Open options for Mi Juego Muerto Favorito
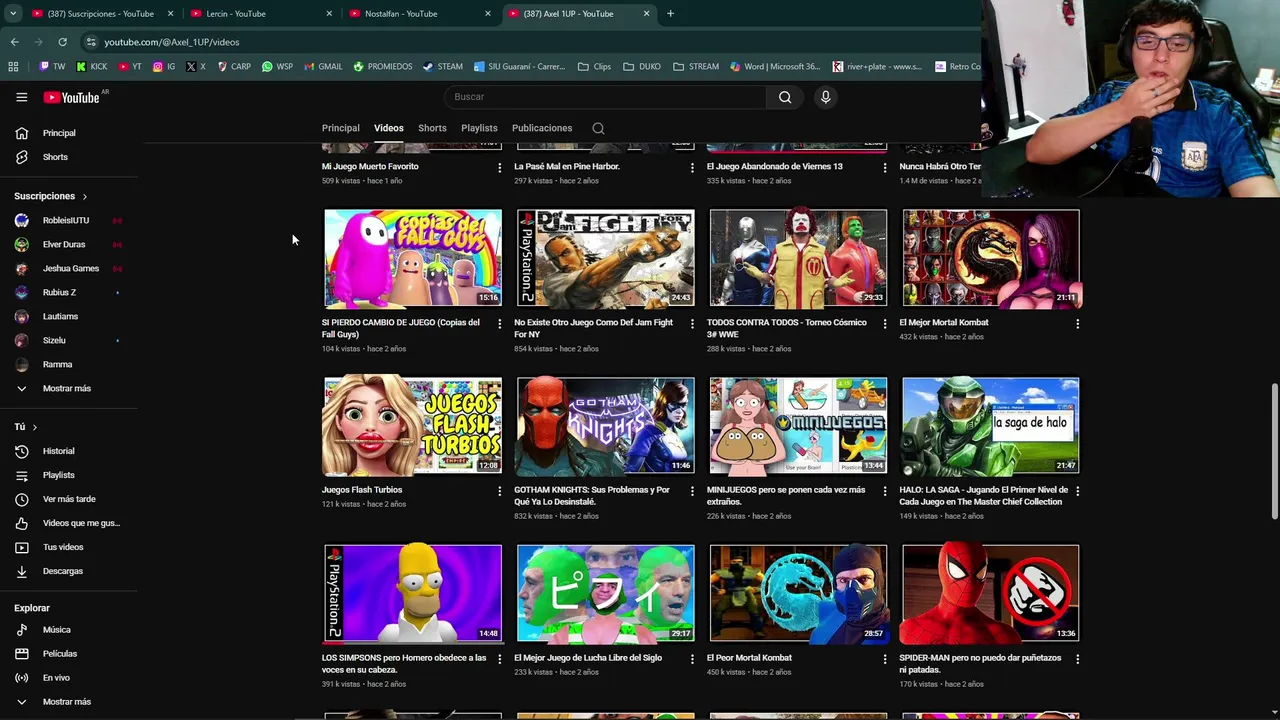Image resolution: width=1280 pixels, height=720 pixels. tap(499, 168)
